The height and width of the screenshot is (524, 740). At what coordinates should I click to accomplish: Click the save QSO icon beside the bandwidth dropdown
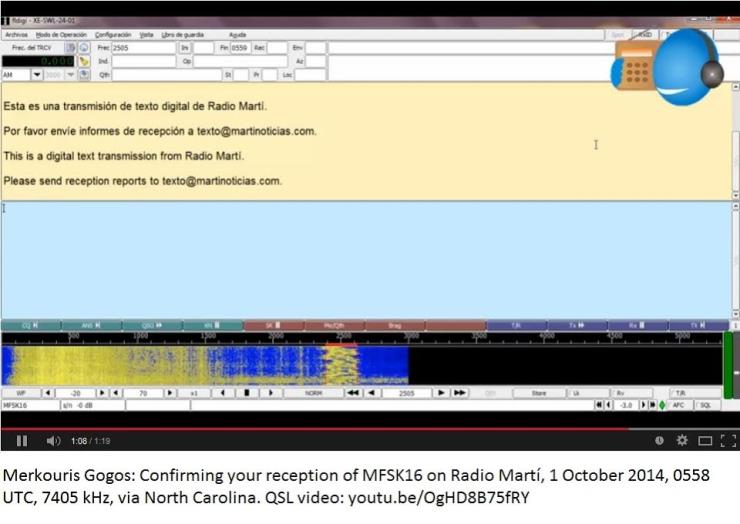coord(84,75)
